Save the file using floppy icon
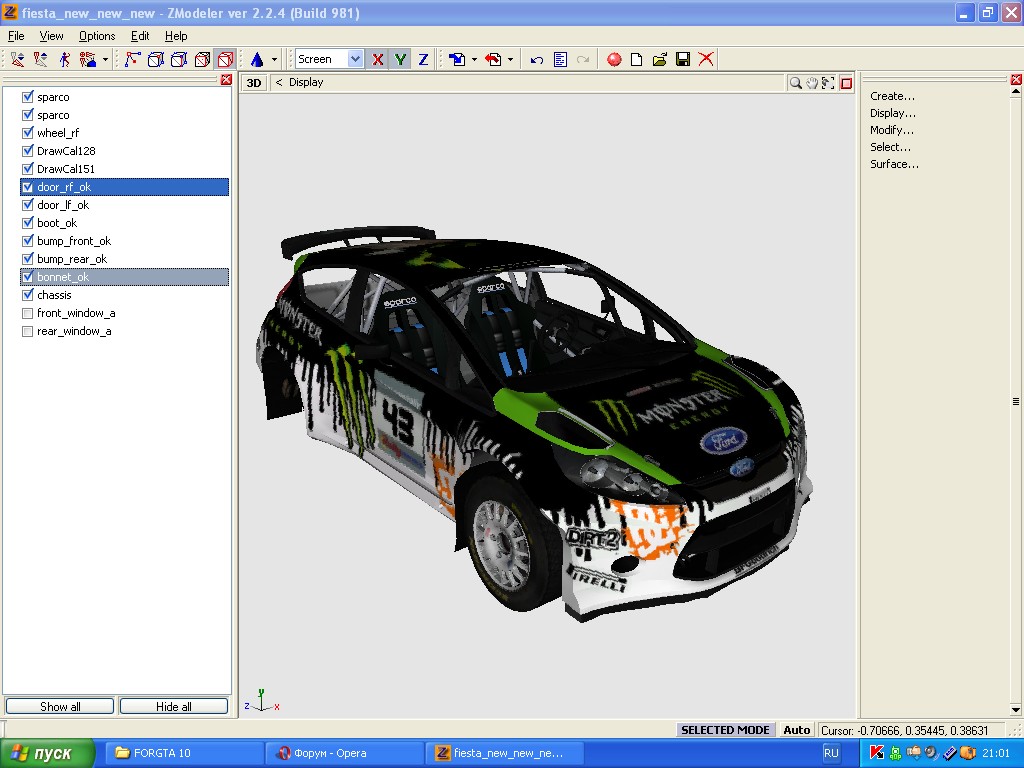The width and height of the screenshot is (1024, 768). [683, 59]
